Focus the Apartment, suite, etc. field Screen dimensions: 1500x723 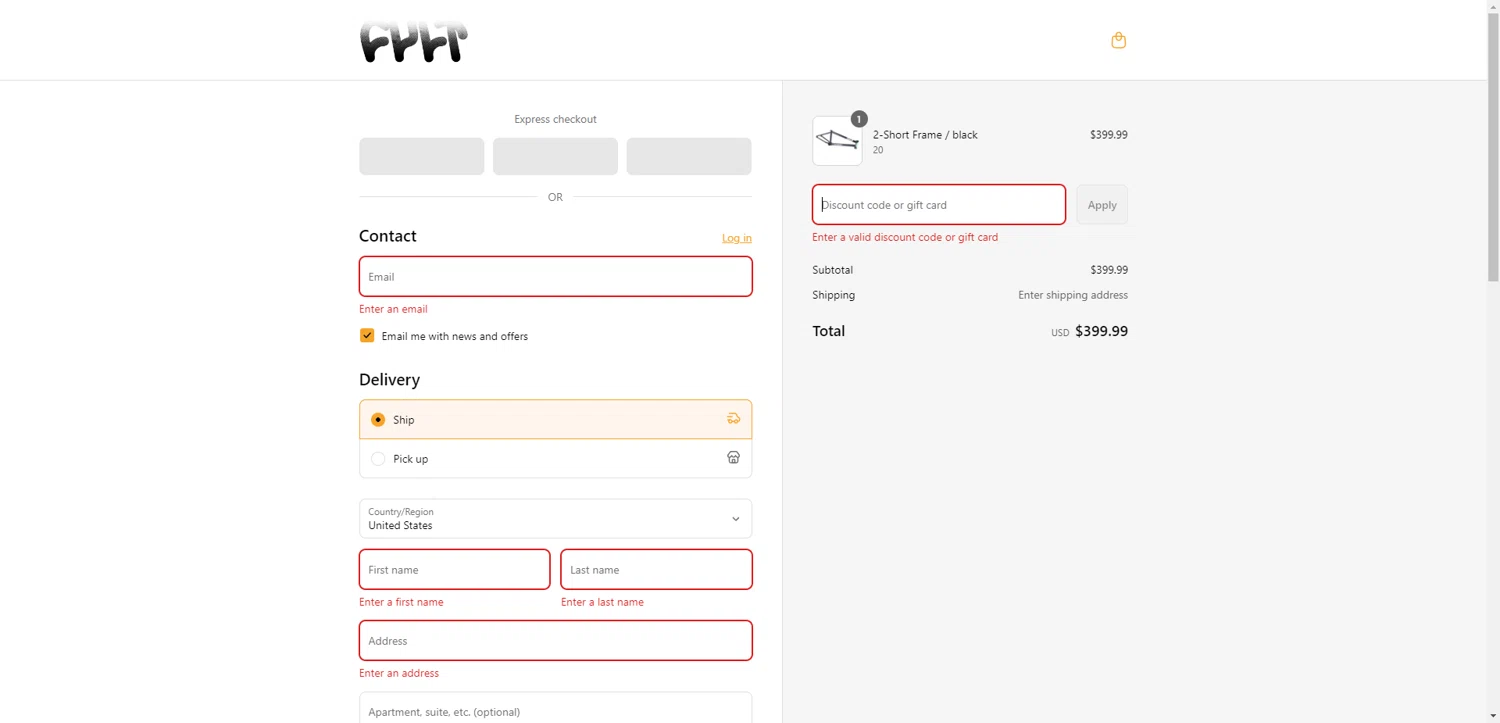[555, 708]
